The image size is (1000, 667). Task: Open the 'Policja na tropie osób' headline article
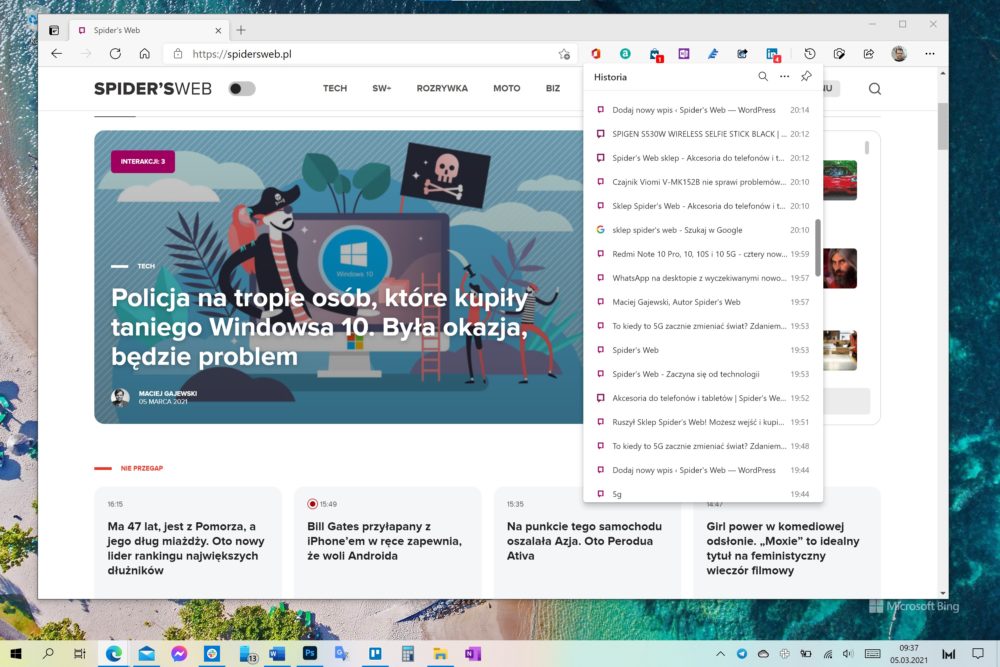(x=320, y=327)
